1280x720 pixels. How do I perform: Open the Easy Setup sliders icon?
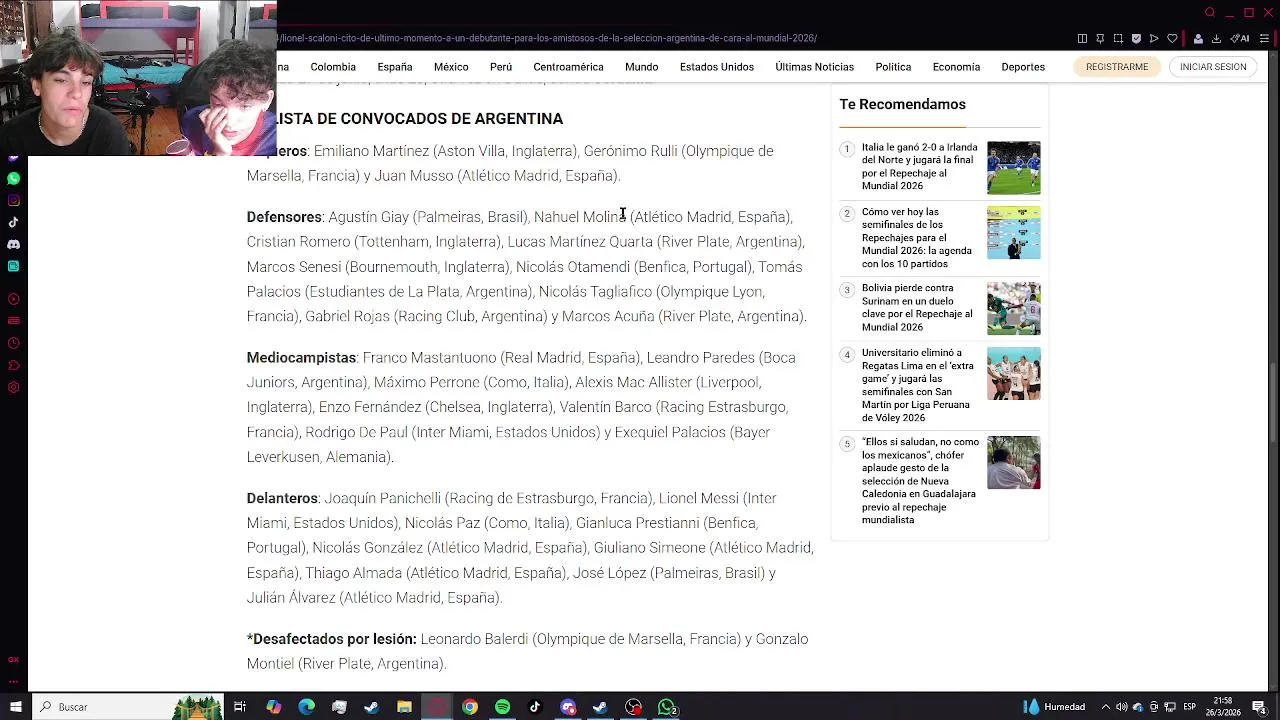1265,38
